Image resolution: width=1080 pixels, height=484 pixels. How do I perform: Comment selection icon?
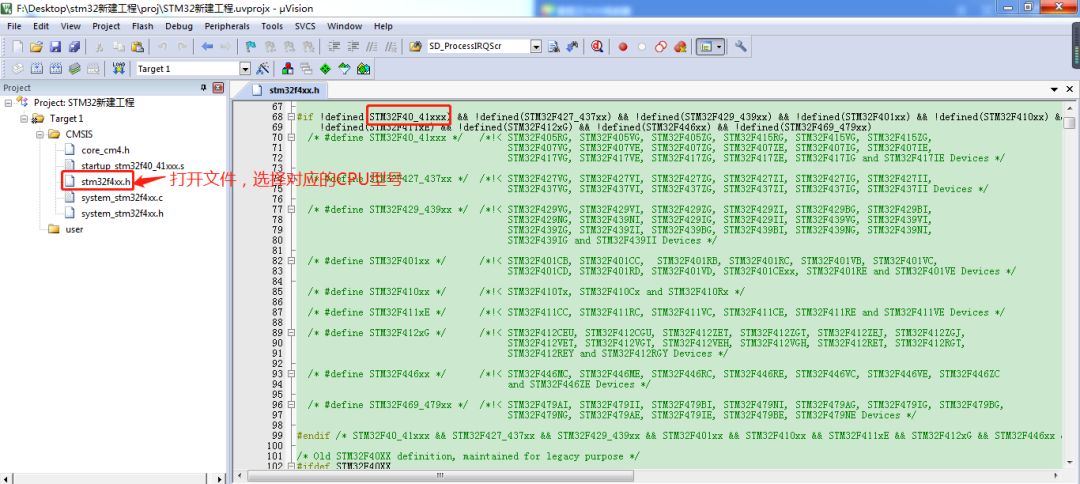tap(371, 47)
